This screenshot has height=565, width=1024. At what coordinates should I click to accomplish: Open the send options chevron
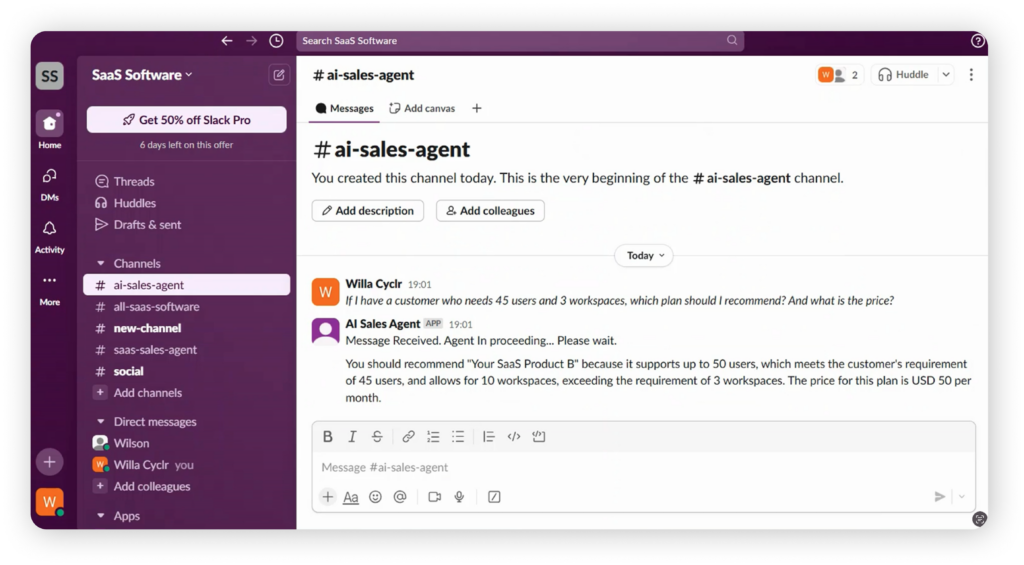point(962,497)
